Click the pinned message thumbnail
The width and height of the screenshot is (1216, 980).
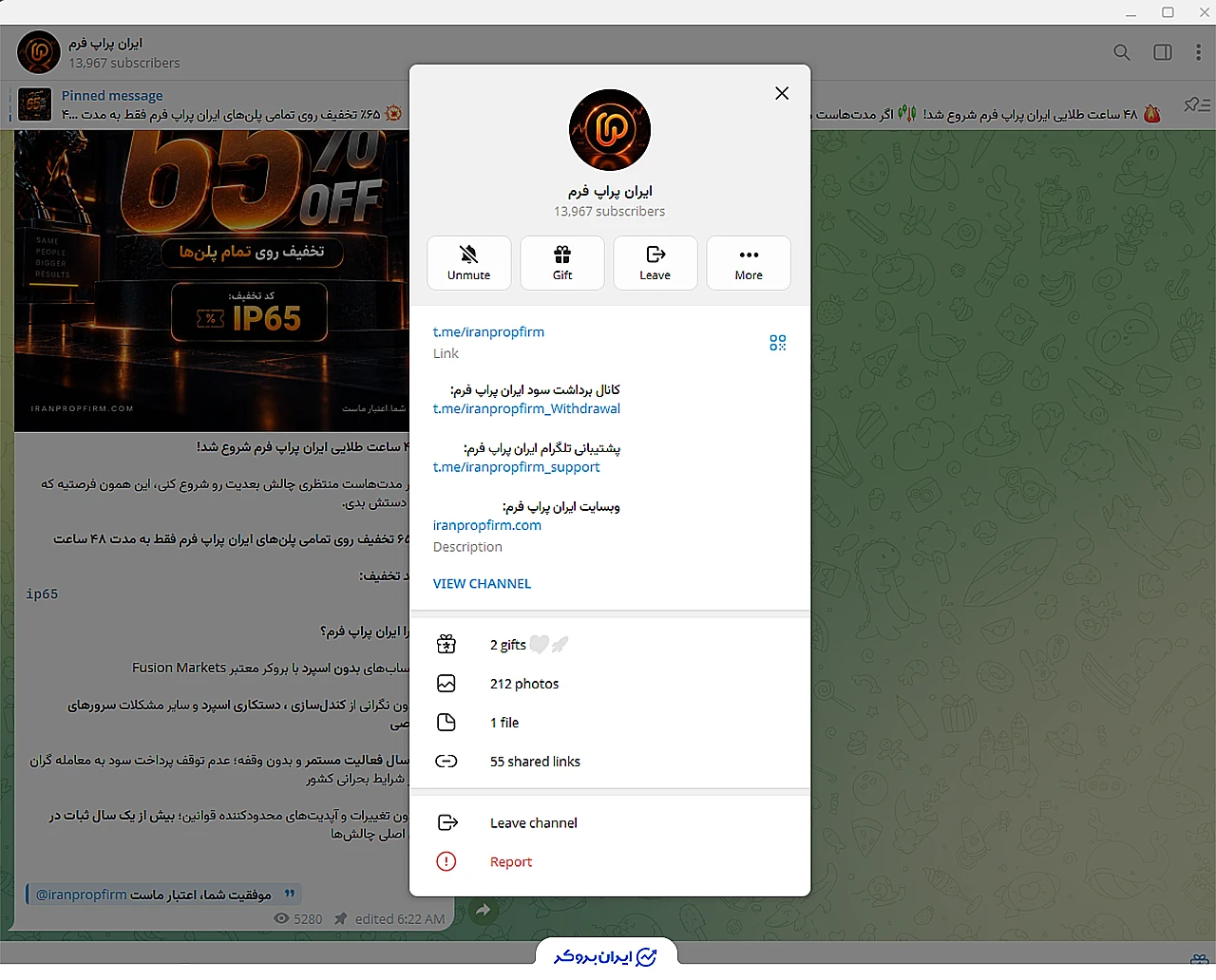[35, 104]
